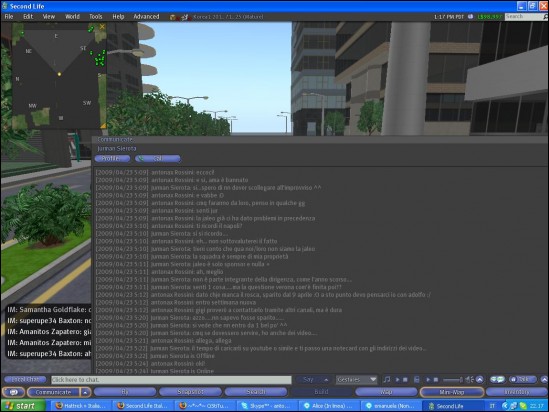The width and height of the screenshot is (549, 412).
Task: Expand the Say options arrow
Action: (326, 380)
